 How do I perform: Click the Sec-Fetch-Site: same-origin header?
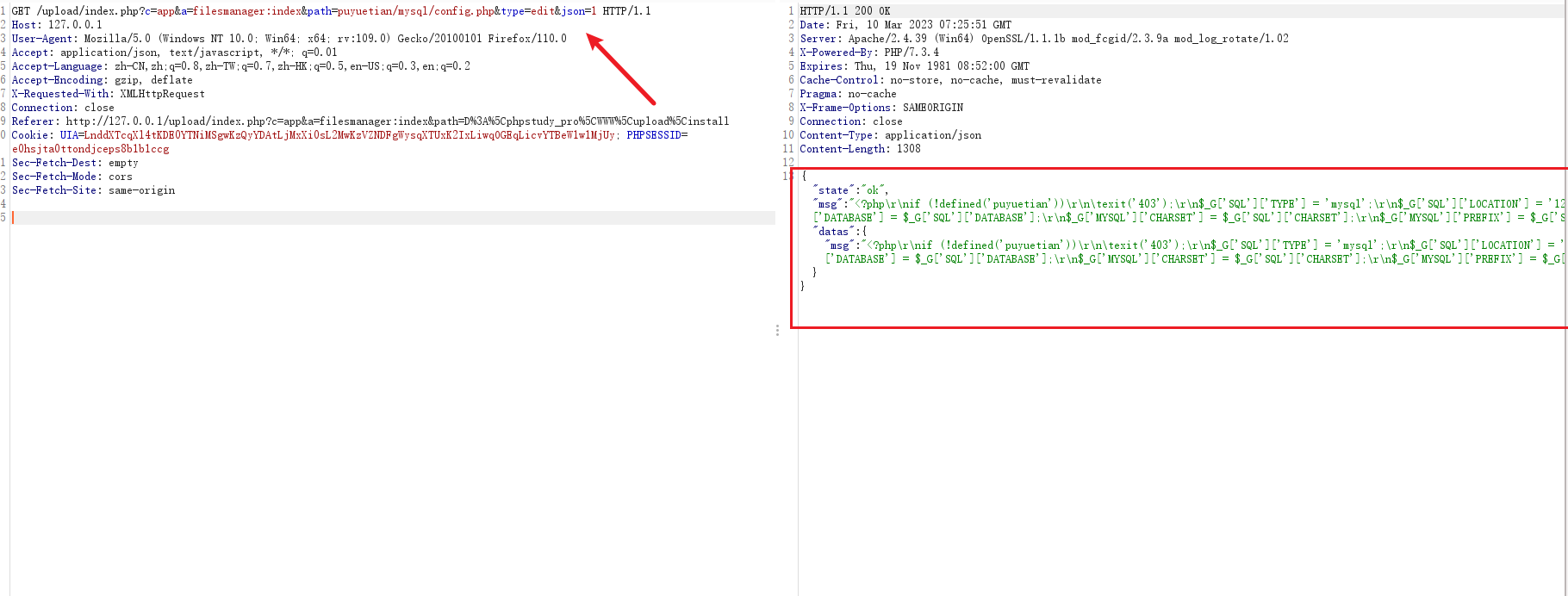(93, 190)
